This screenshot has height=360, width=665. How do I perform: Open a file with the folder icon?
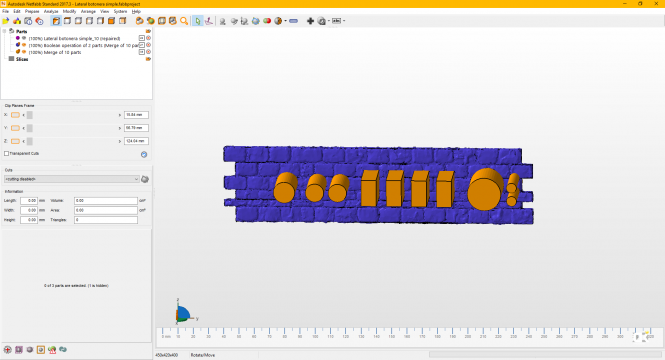point(6,21)
